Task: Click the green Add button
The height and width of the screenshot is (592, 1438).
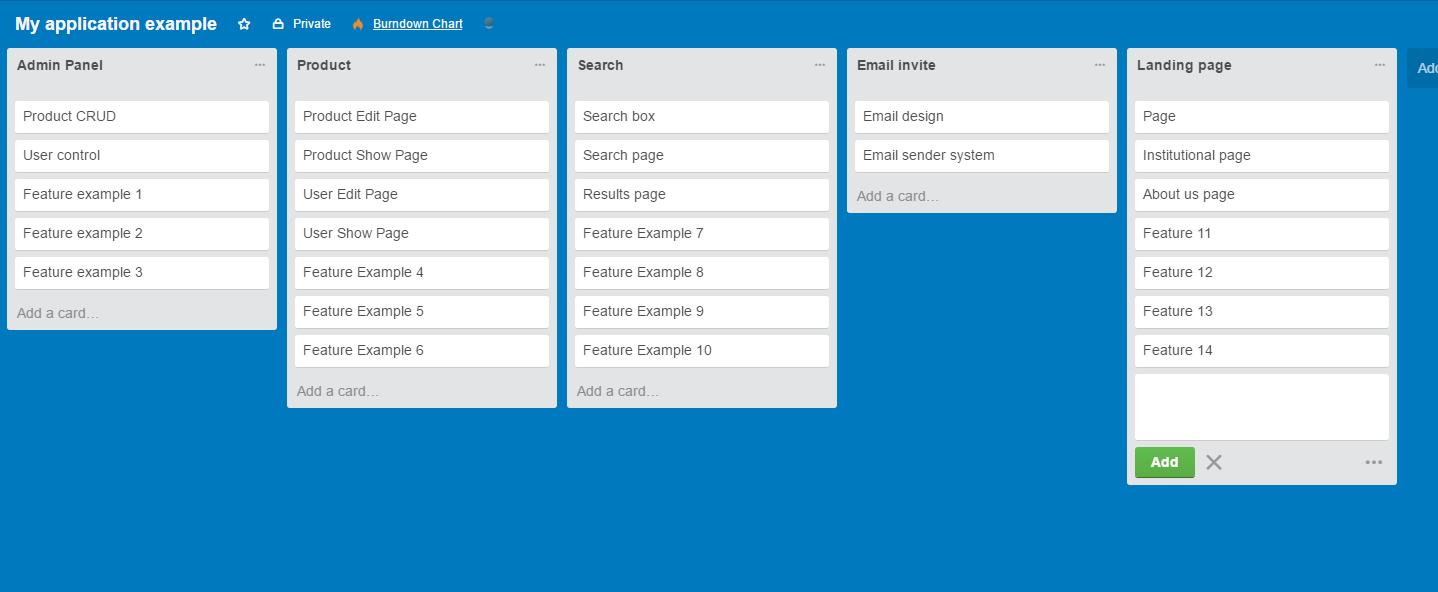Action: tap(1164, 462)
